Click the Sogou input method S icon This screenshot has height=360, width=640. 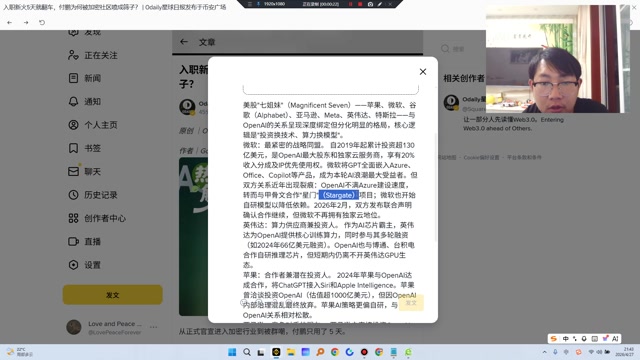click(554, 339)
